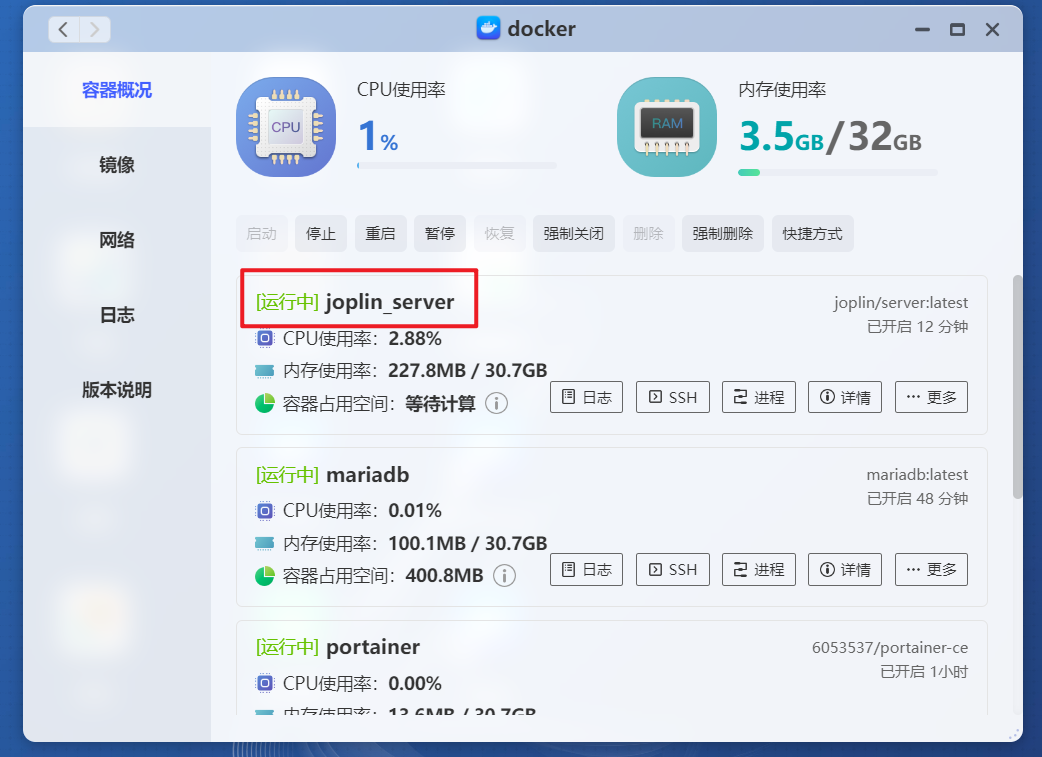The height and width of the screenshot is (757, 1042).
Task: Click the 停止 stop button
Action: [x=321, y=233]
